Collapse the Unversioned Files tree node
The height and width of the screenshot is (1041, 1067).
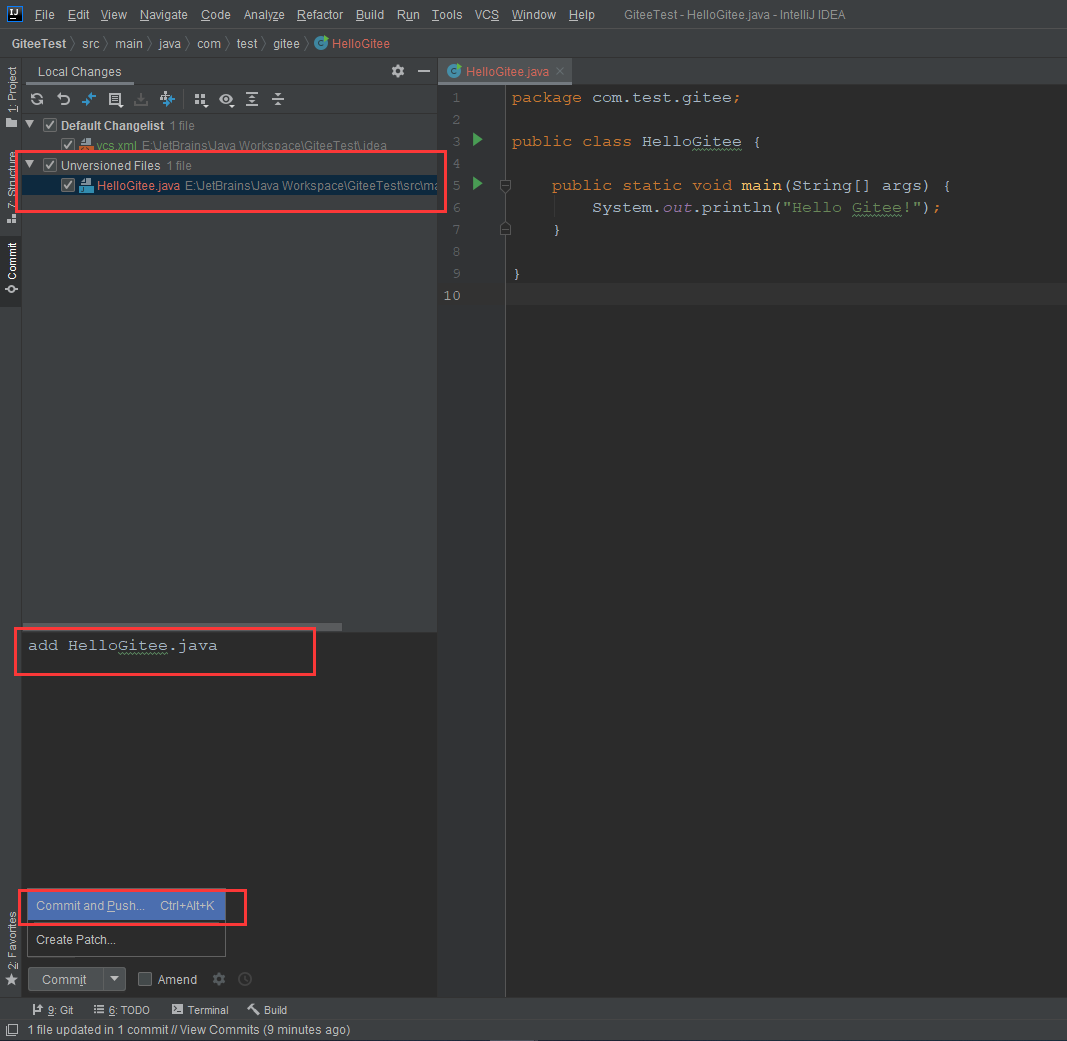30,165
